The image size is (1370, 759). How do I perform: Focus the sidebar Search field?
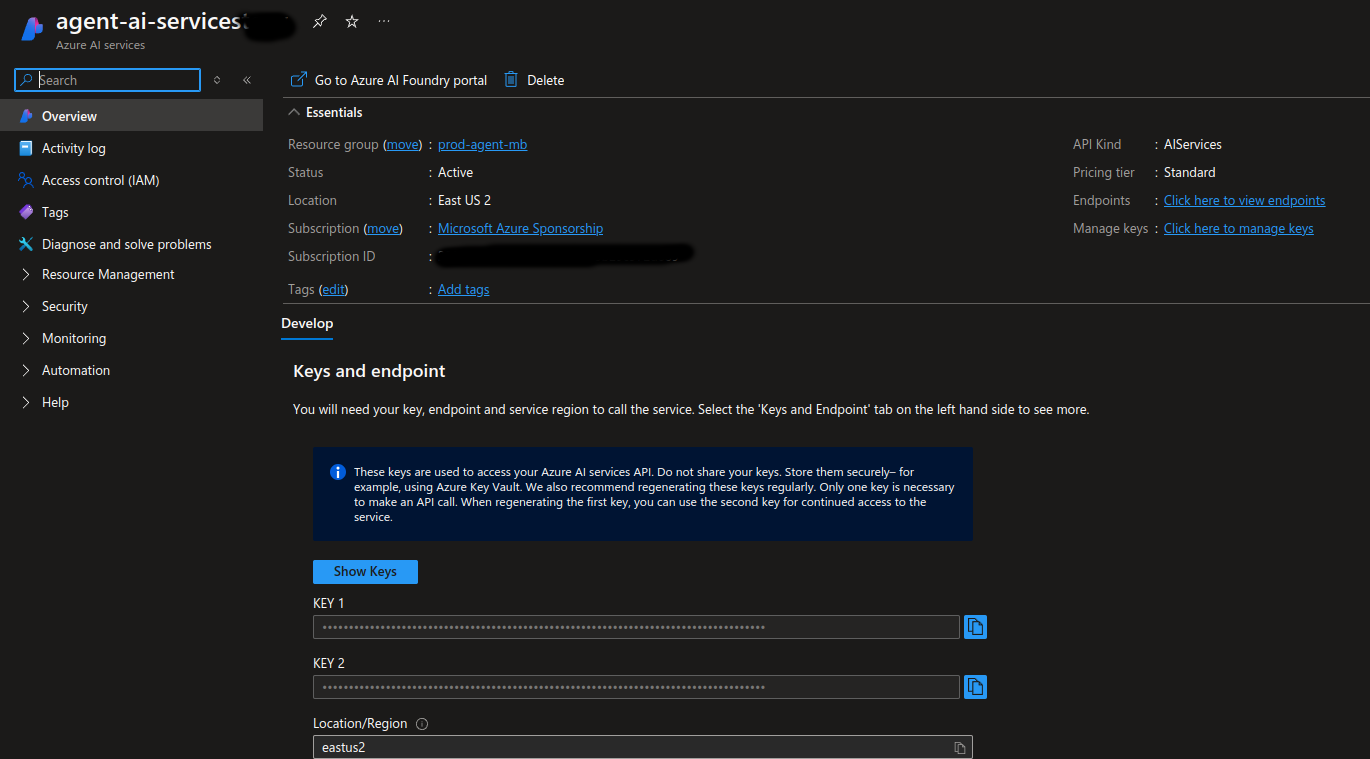tap(107, 80)
